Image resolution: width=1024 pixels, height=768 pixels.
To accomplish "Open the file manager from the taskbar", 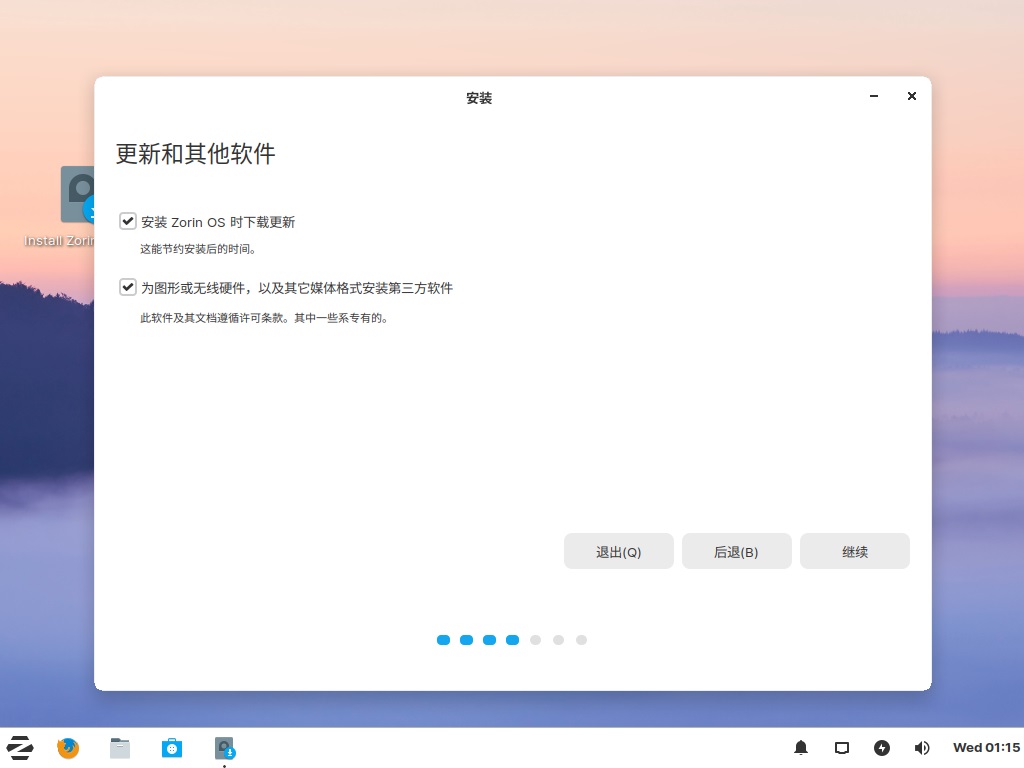I will pos(119,747).
